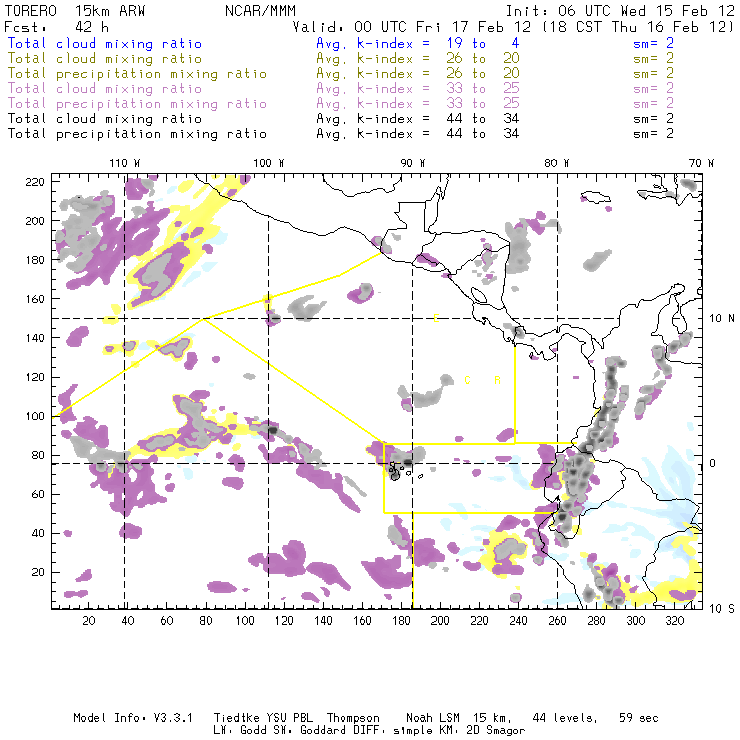The height and width of the screenshot is (740, 740).
Task: Click the "100" tick label on vertical axis
Action: (35, 416)
